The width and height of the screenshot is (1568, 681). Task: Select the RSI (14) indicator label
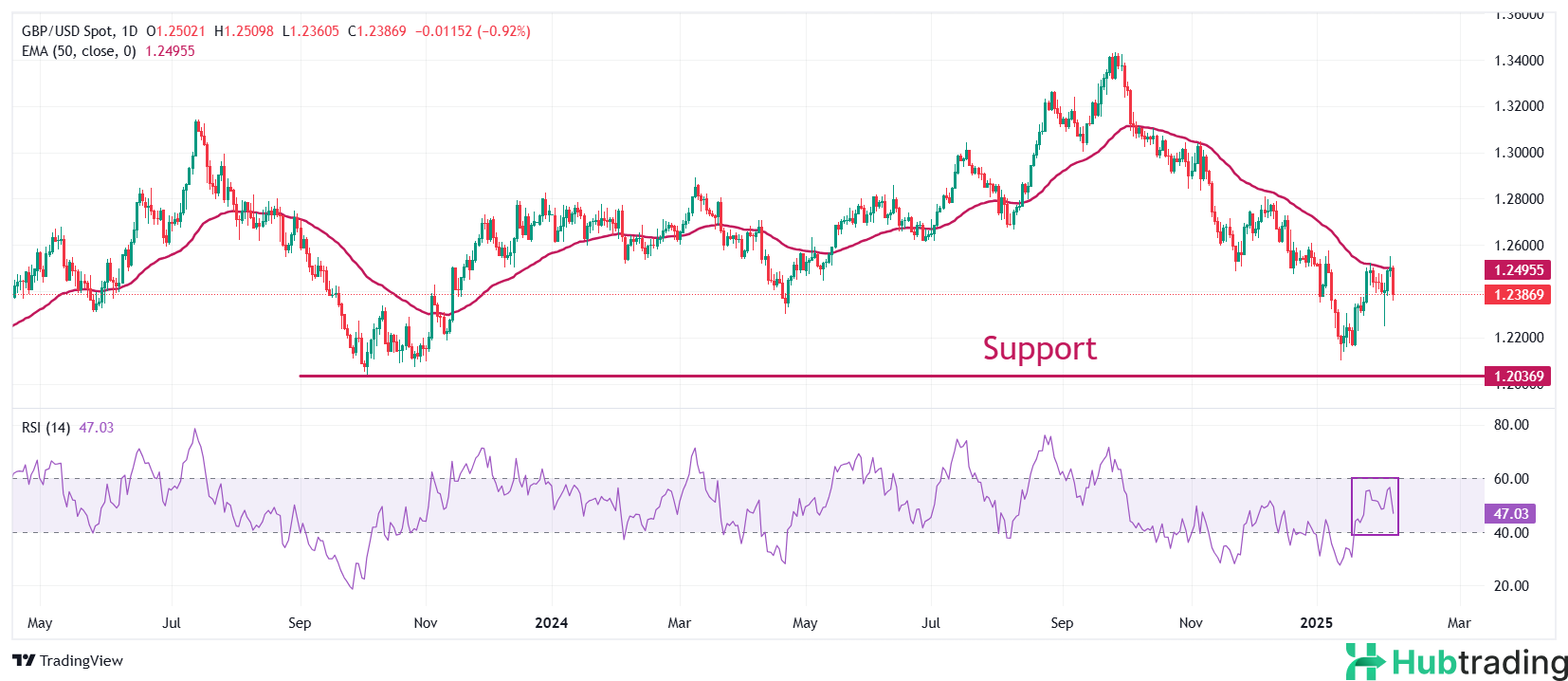46,428
